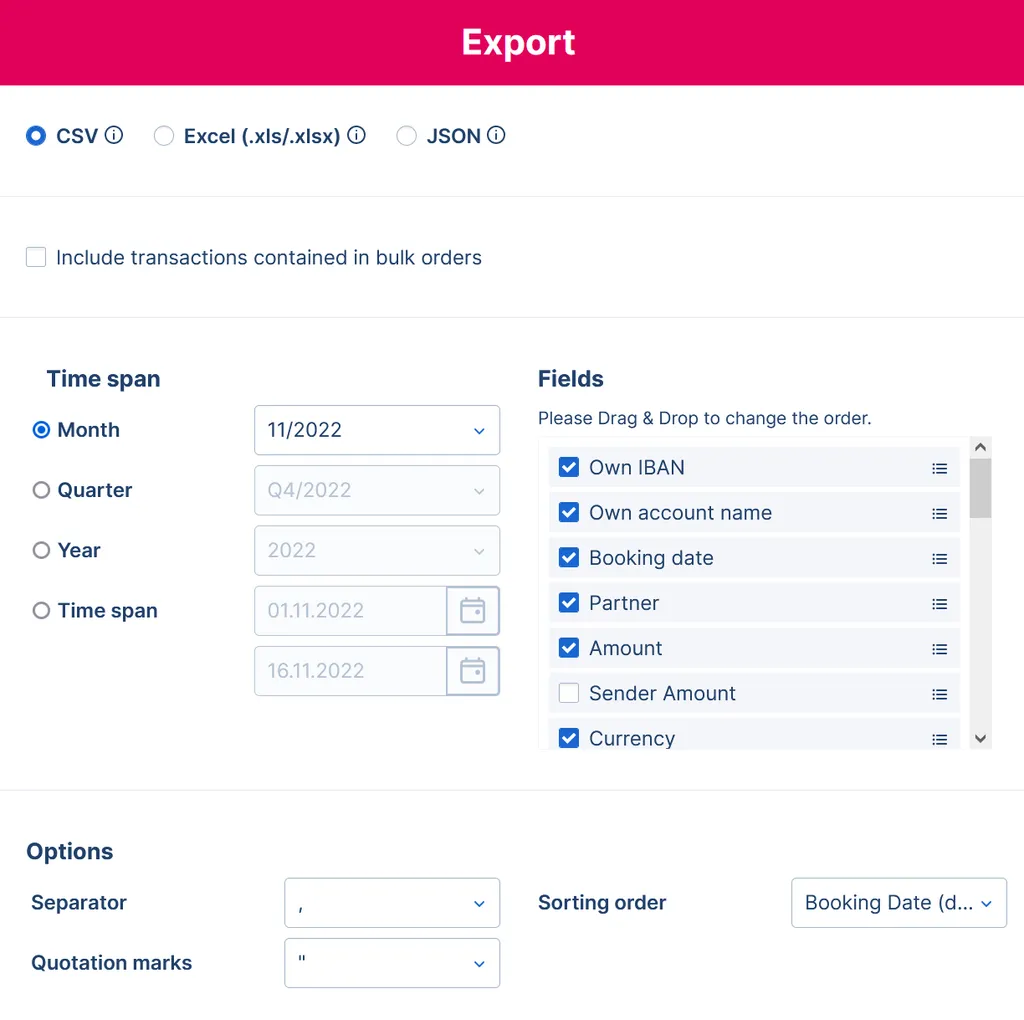Enable Include transactions contained in bulk orders
The image size is (1024, 1020).
coord(36,257)
